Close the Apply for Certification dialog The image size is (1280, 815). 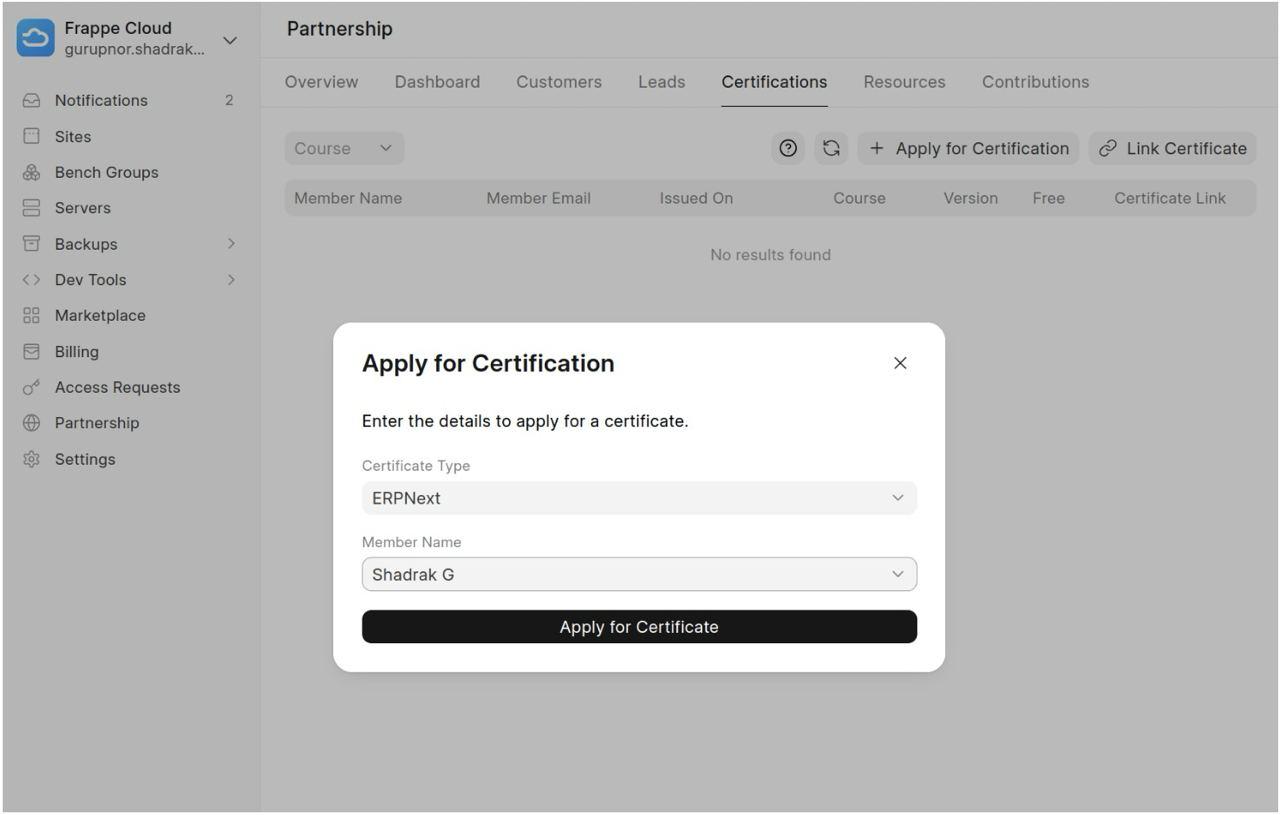[x=900, y=363]
